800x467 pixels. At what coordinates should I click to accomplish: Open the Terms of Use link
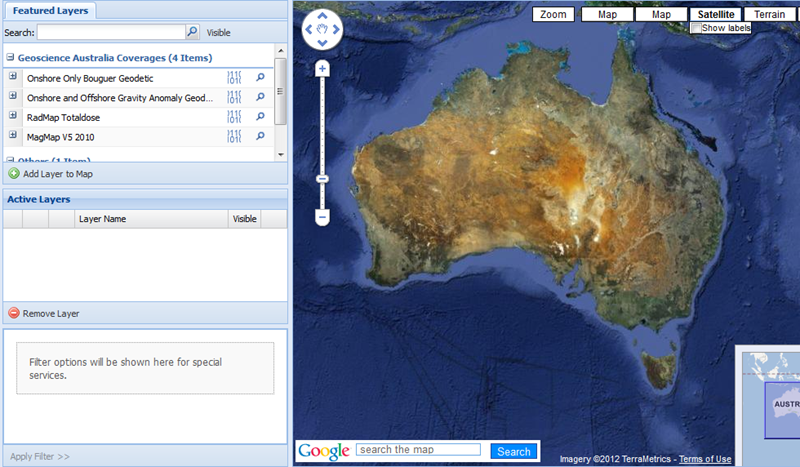[x=705, y=459]
